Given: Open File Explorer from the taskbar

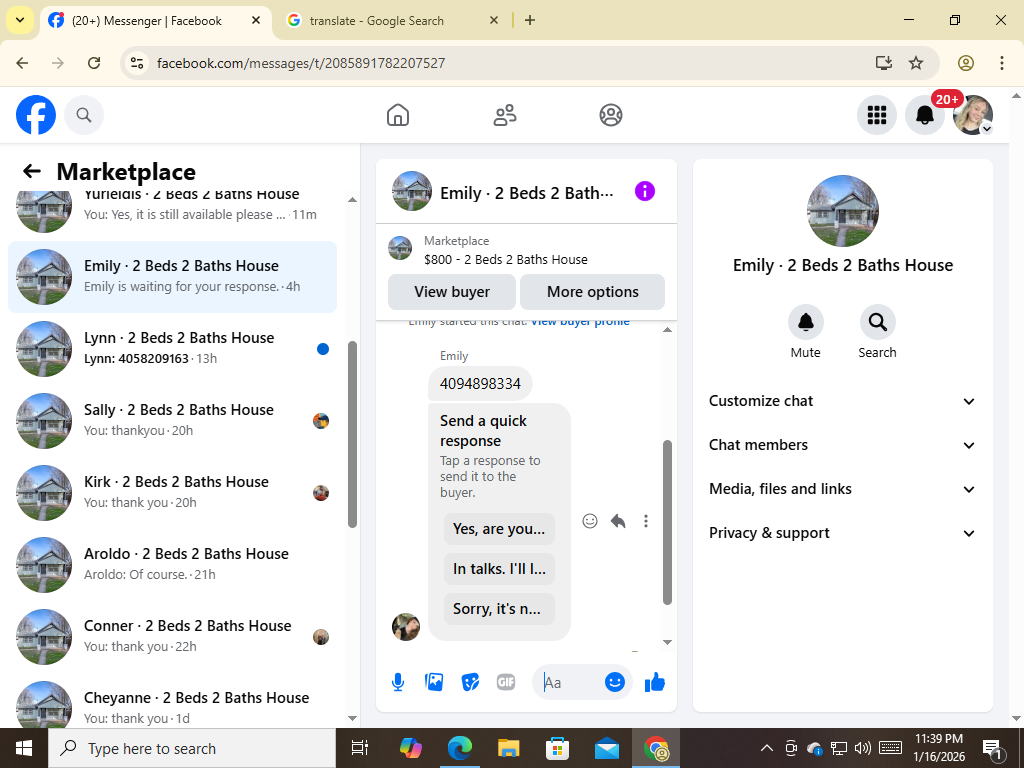Looking at the screenshot, I should click(x=508, y=748).
